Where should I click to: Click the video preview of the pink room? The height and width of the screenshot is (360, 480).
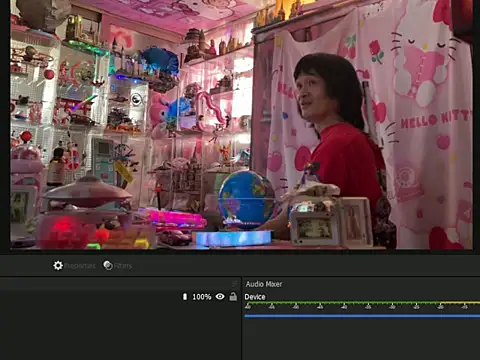pyautogui.click(x=241, y=125)
